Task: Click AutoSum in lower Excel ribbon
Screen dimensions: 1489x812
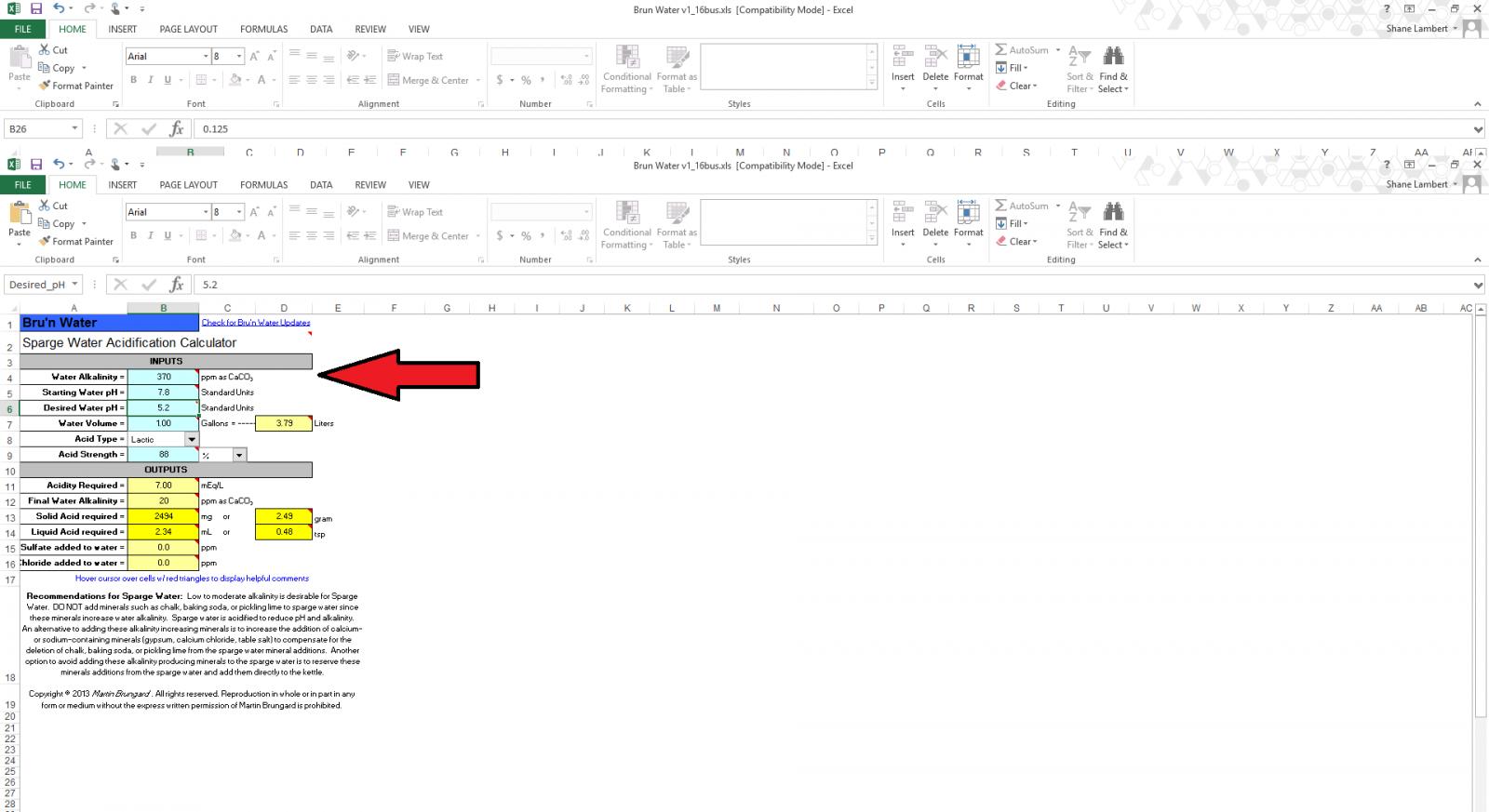Action: 1022,206
